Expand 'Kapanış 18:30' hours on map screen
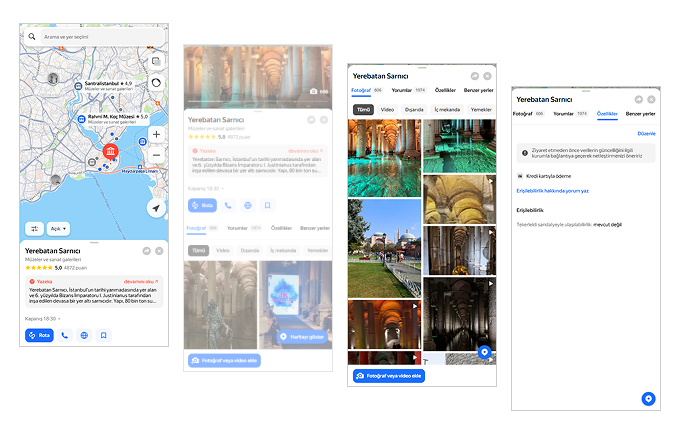Screen dimensions: 680x428 pos(42,319)
